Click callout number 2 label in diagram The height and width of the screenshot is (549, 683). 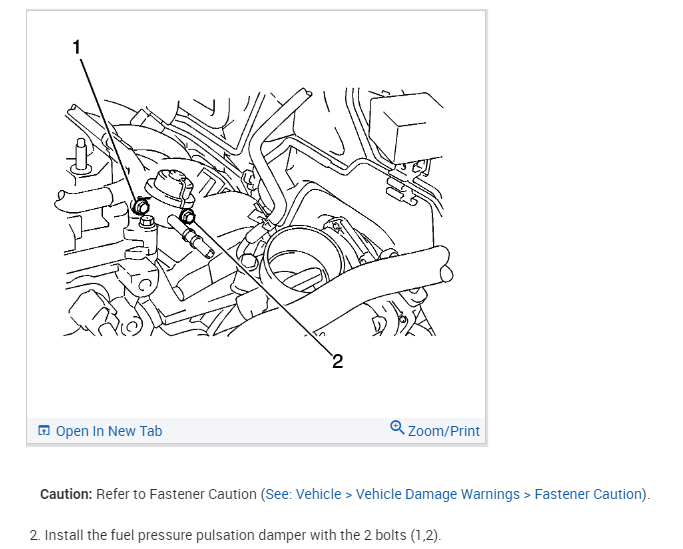337,361
